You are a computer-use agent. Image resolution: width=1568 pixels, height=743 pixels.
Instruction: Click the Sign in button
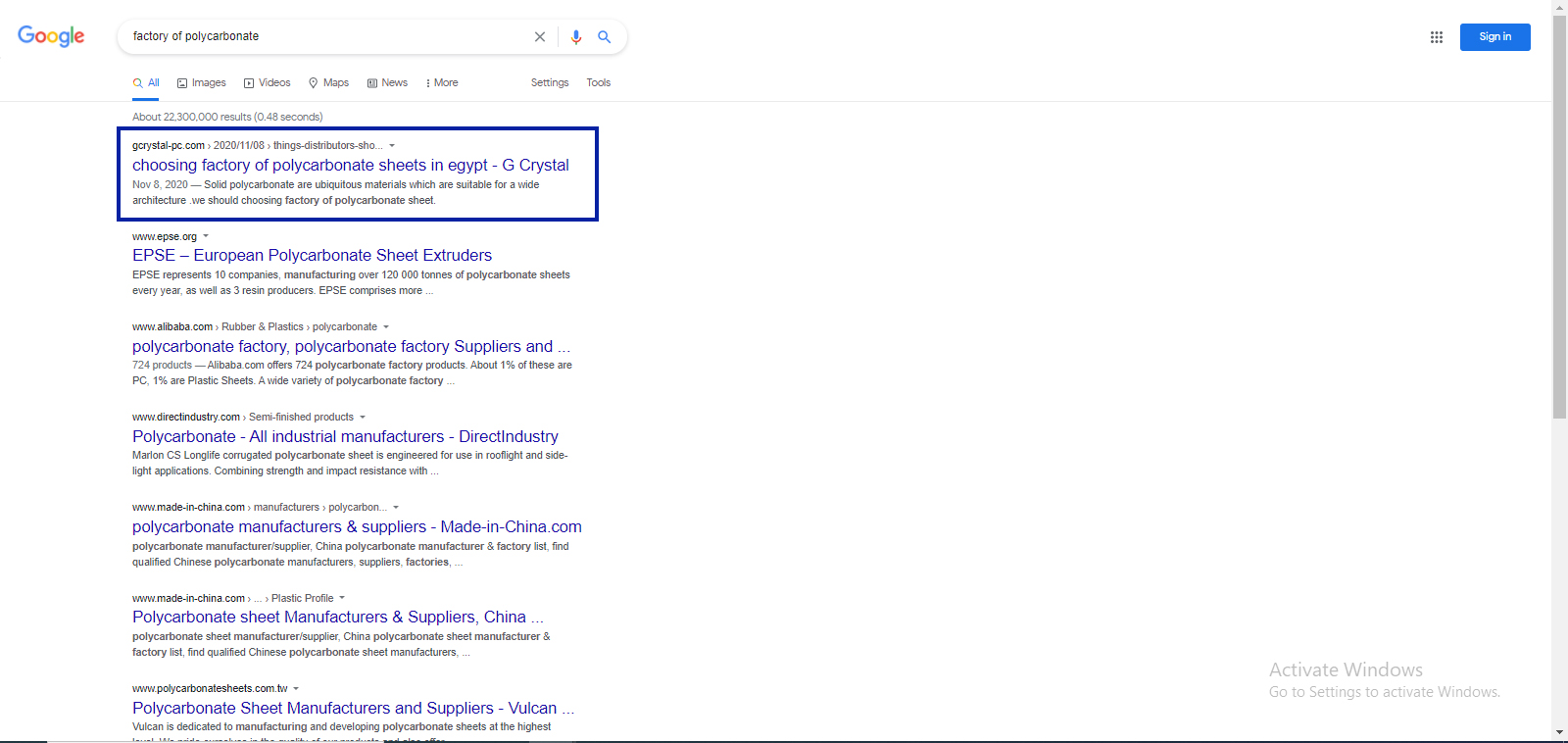tap(1495, 37)
